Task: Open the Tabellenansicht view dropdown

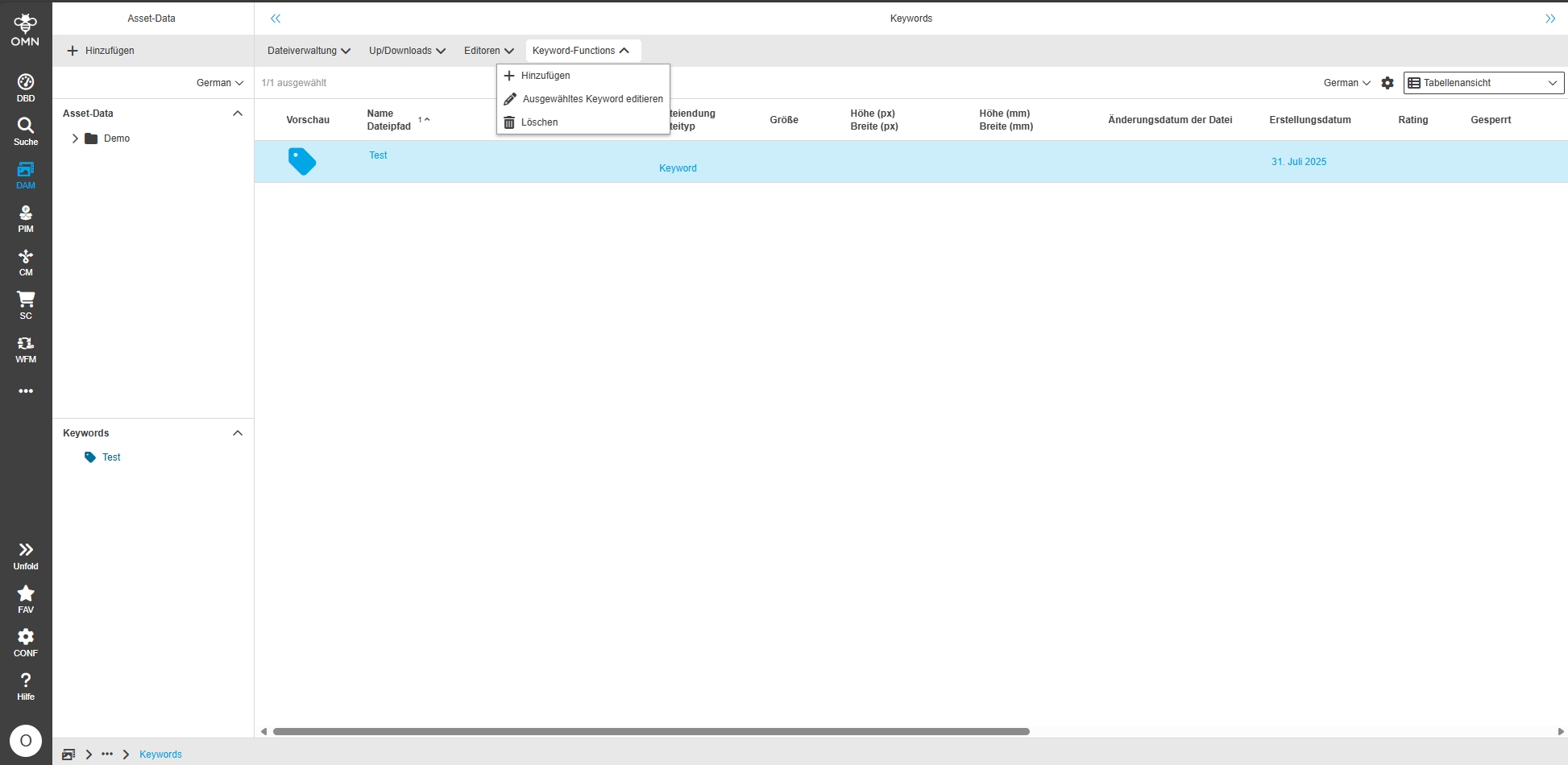Action: [1483, 83]
